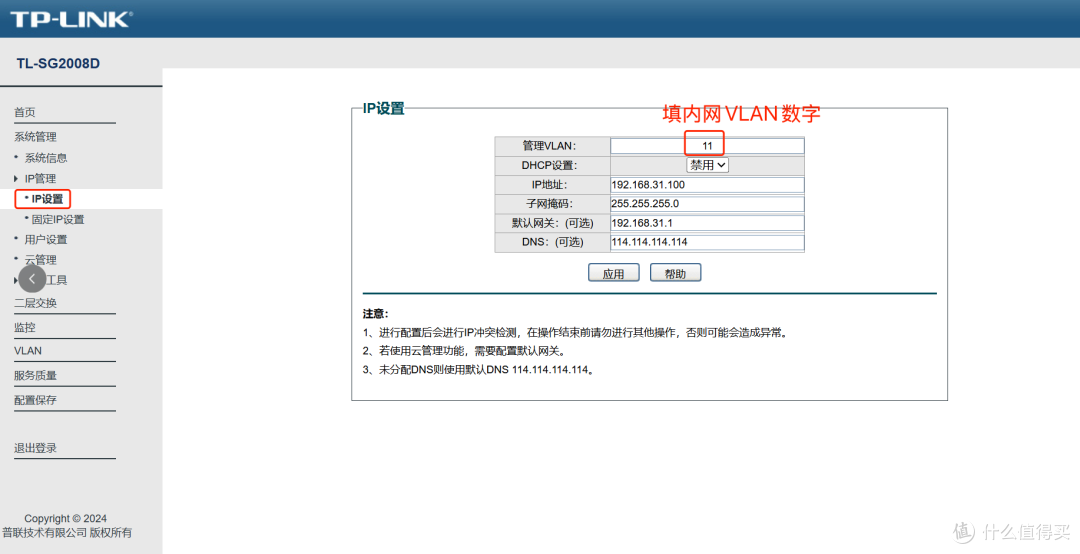Click the 注意: heading text
Viewport: 1080px width, 554px height.
pyautogui.click(x=375, y=314)
